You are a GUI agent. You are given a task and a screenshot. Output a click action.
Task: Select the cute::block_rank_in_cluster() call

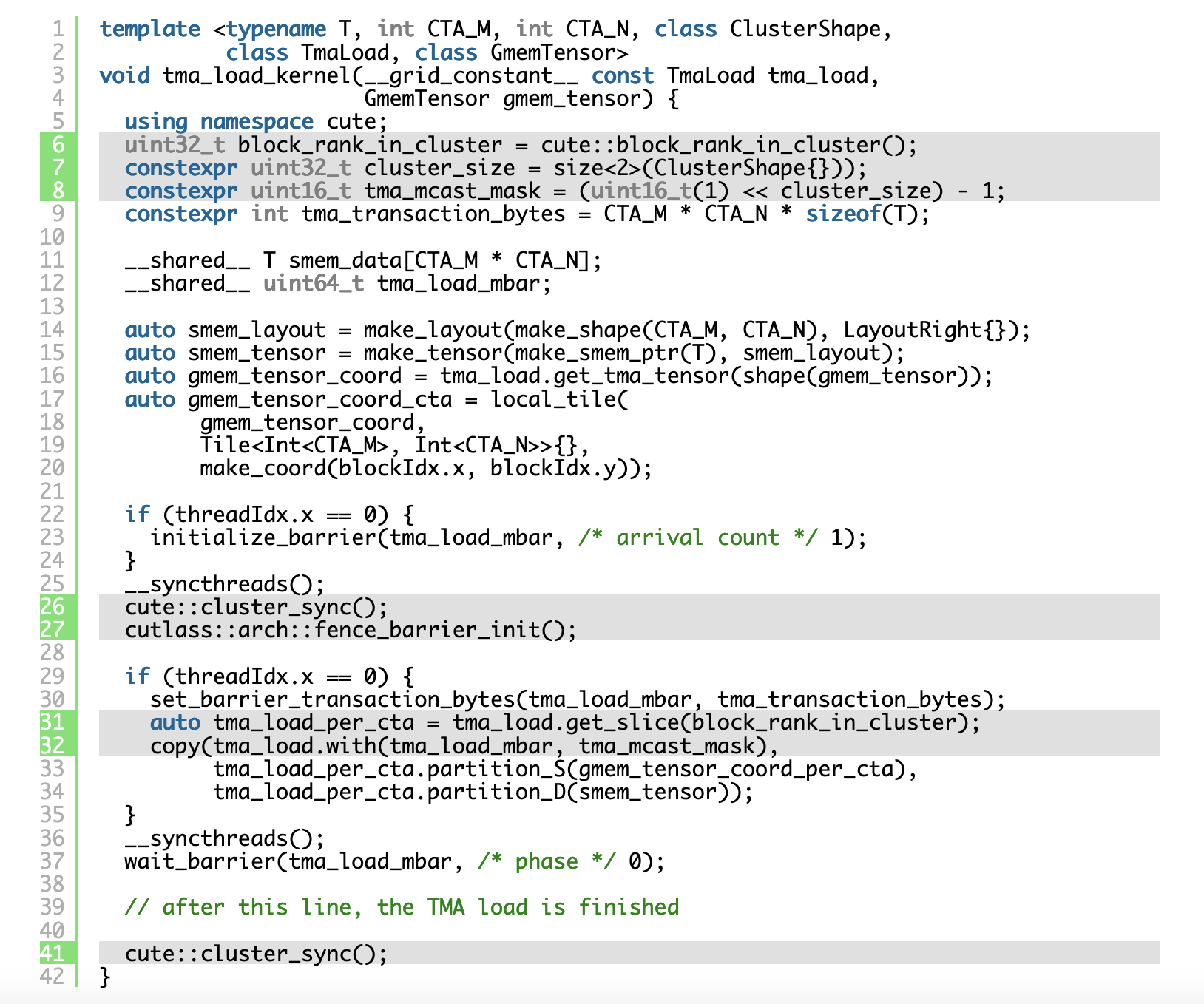[x=728, y=145]
